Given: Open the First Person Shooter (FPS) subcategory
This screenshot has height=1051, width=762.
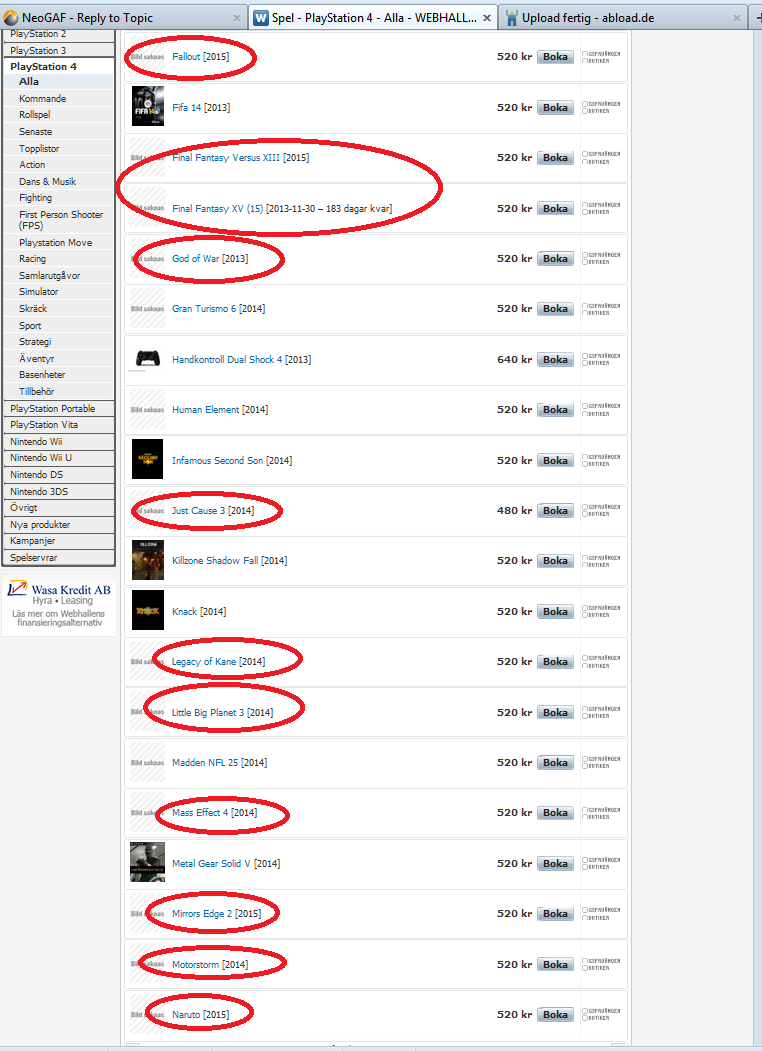Looking at the screenshot, I should coord(59,220).
